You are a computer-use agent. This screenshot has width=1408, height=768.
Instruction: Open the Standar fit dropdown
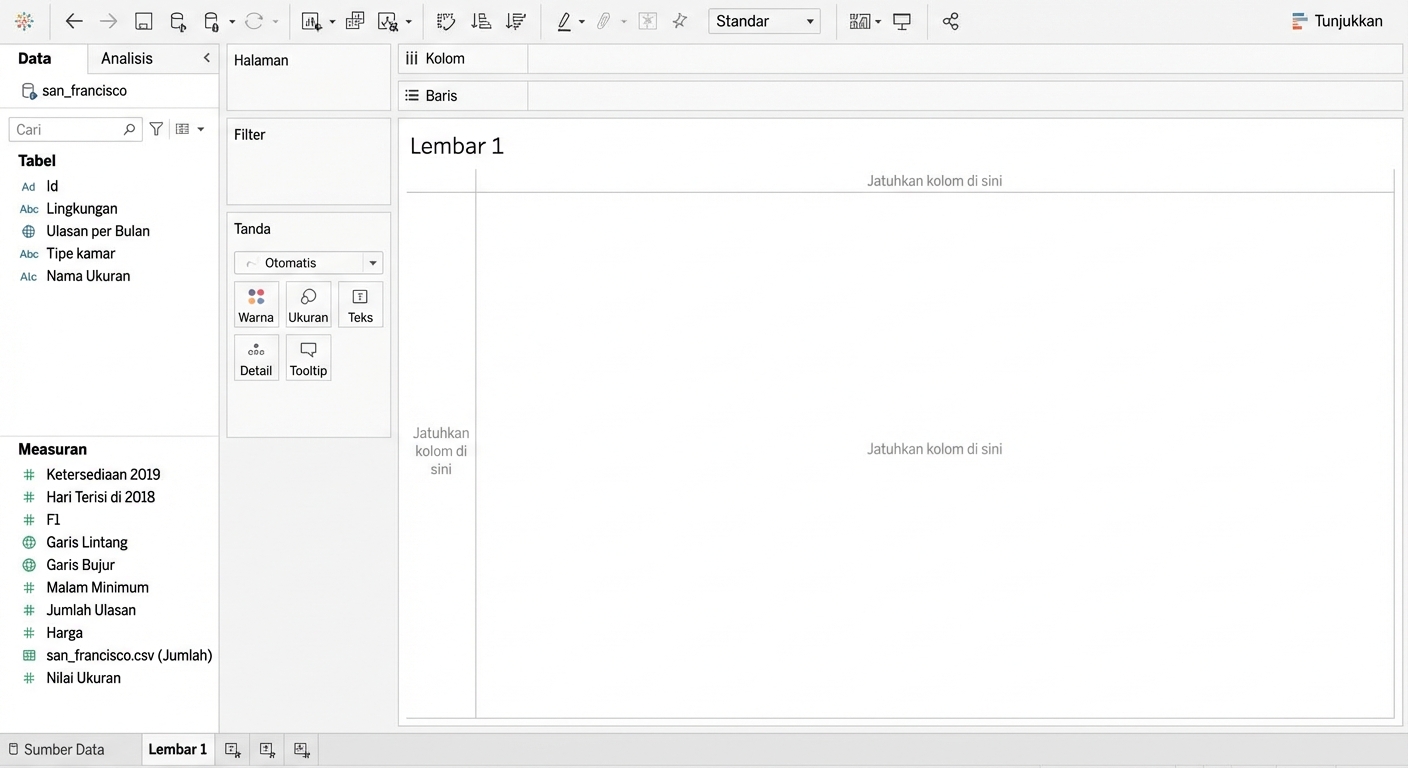pyautogui.click(x=764, y=21)
